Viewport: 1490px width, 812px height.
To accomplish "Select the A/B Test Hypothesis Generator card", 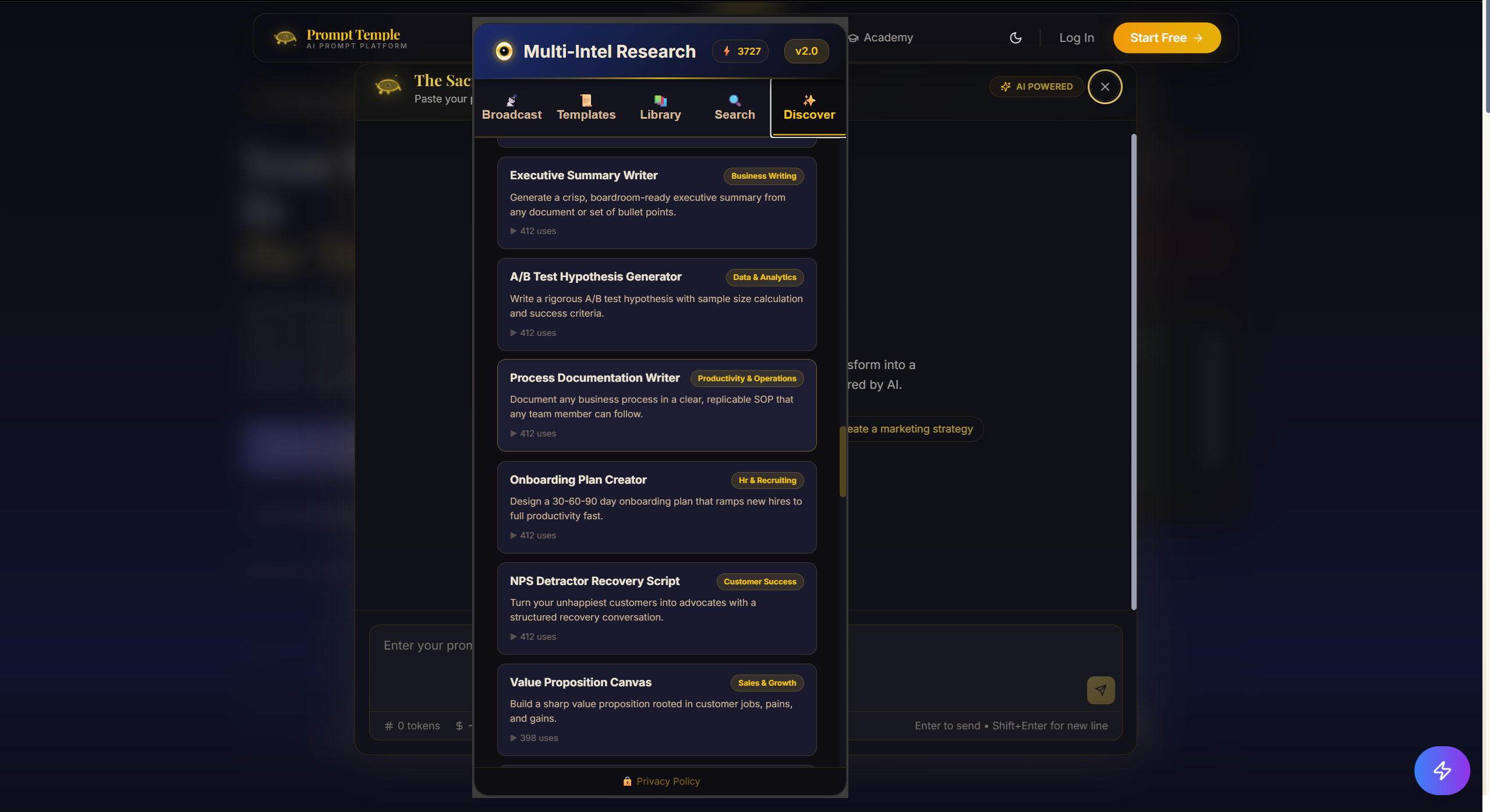I will [657, 304].
